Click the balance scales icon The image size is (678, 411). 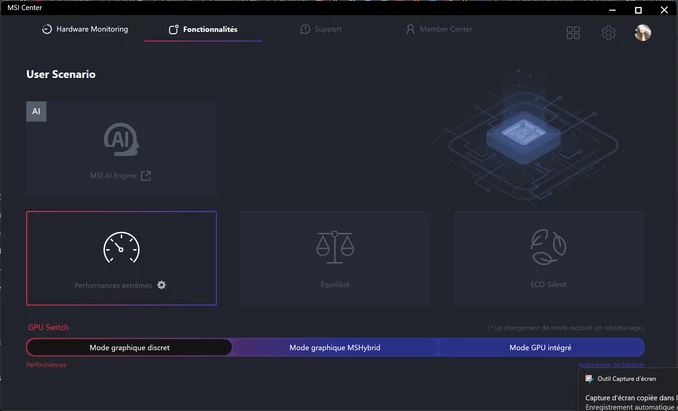click(335, 247)
